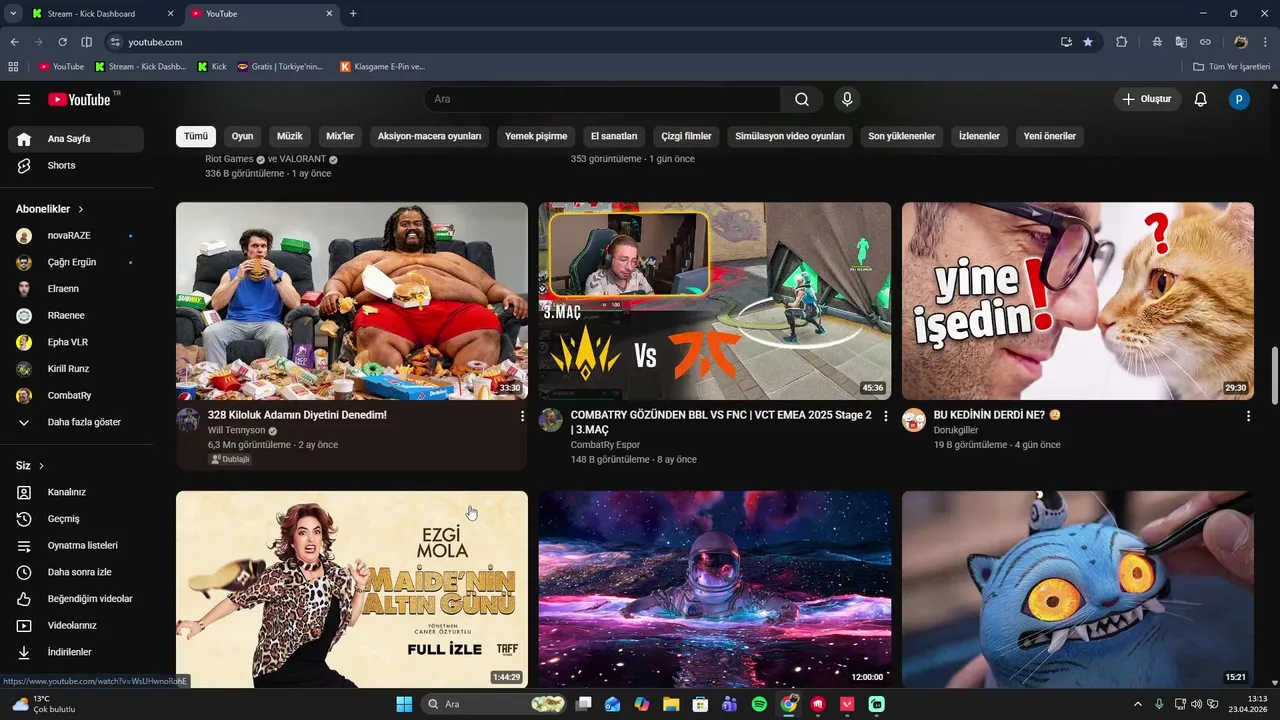Viewport: 1280px width, 720px height.
Task: Open RRaenee channel subscription
Action: click(76, 315)
